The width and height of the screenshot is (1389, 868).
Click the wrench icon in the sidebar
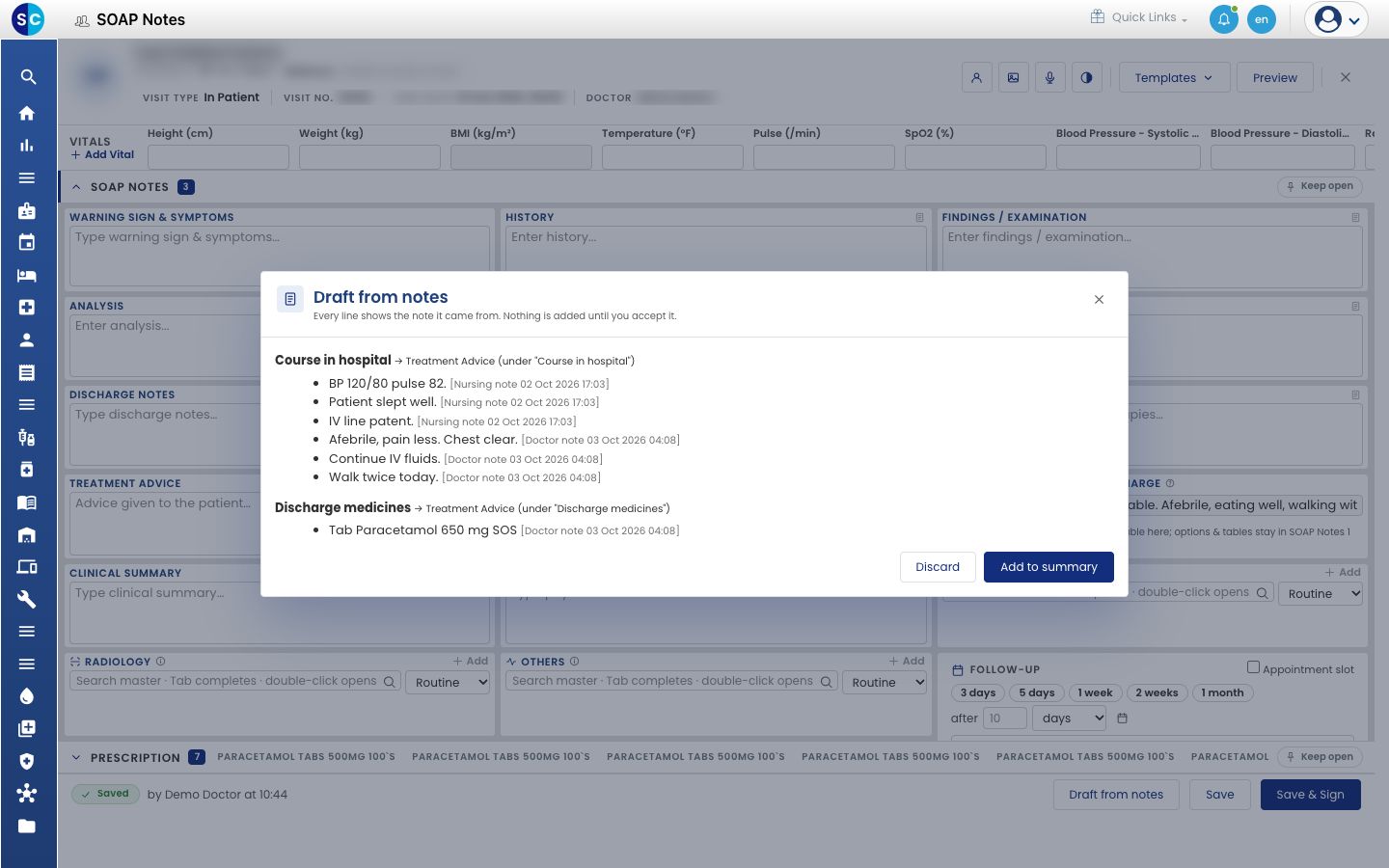[27, 599]
